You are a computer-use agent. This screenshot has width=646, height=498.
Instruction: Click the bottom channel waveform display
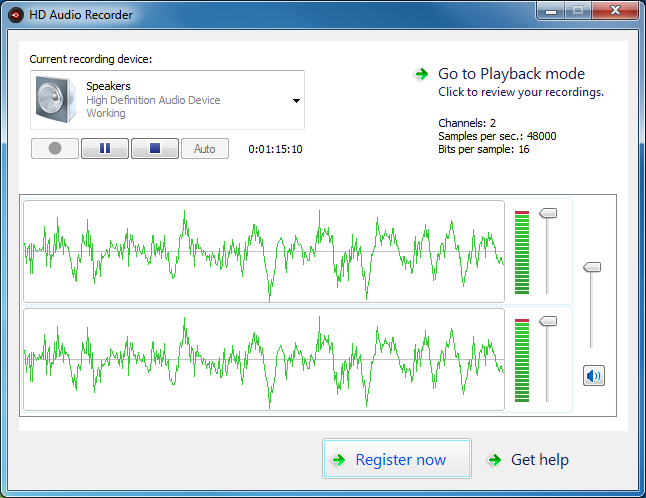click(x=264, y=359)
